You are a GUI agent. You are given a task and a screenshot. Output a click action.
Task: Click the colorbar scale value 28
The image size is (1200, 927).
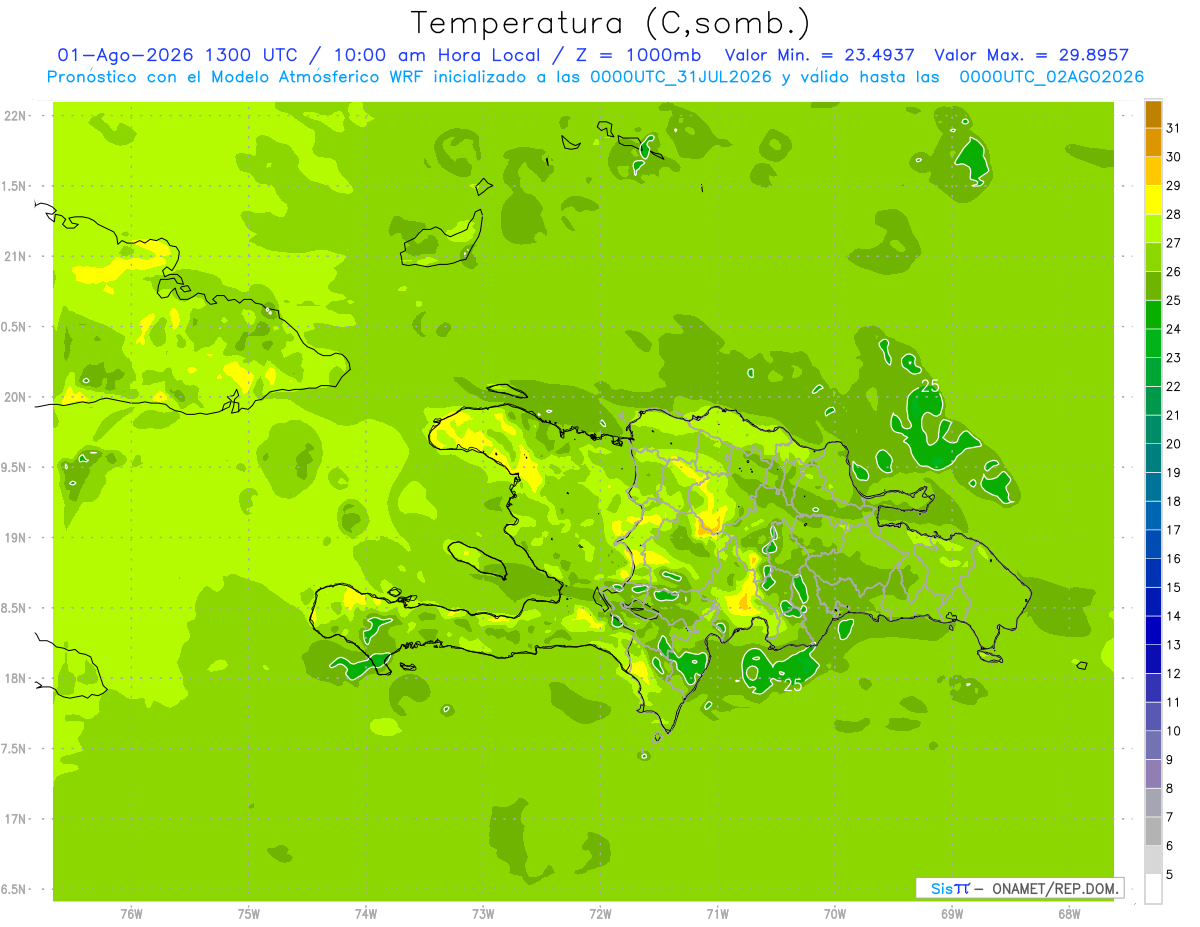[1174, 214]
